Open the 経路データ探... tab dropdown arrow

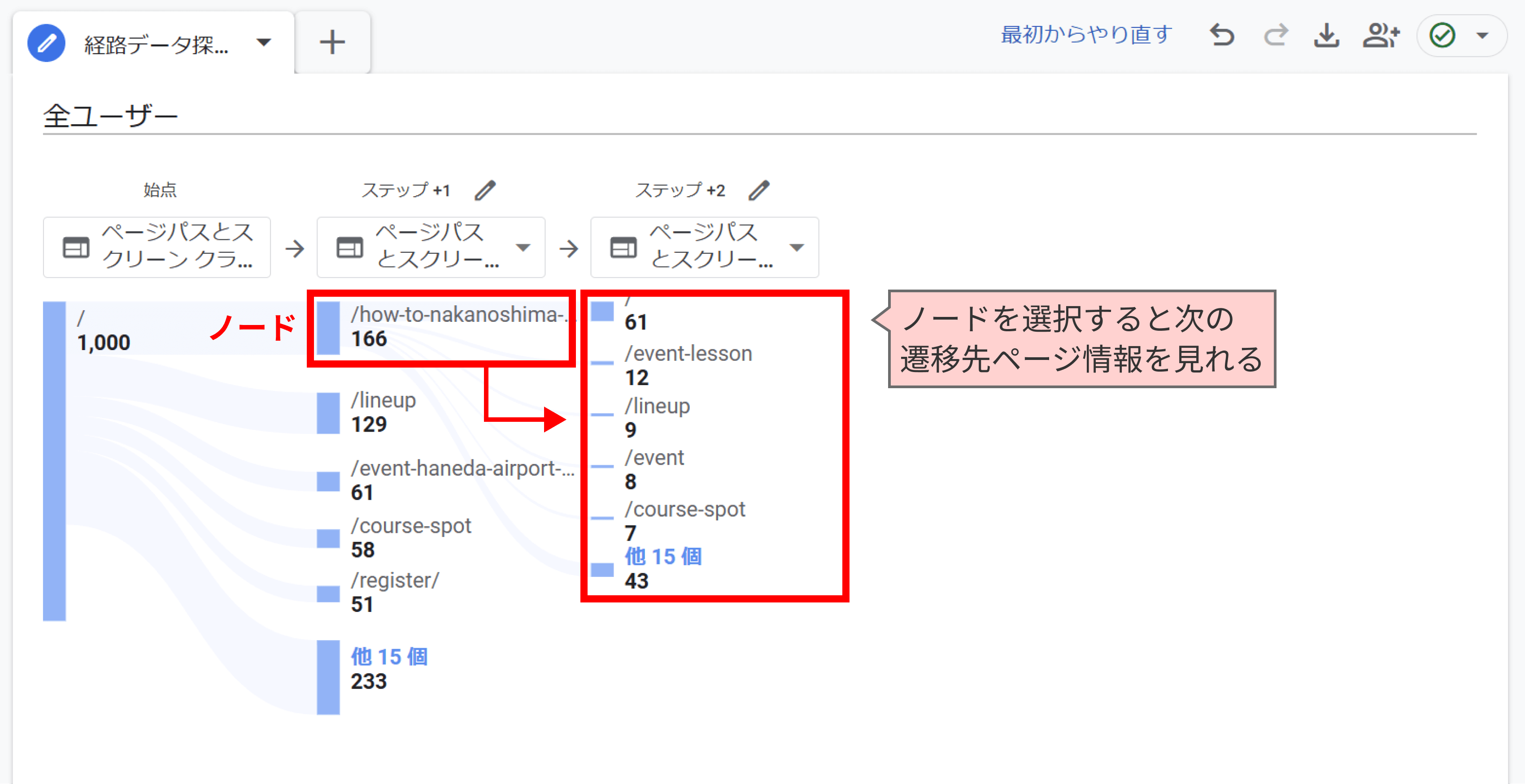point(263,43)
